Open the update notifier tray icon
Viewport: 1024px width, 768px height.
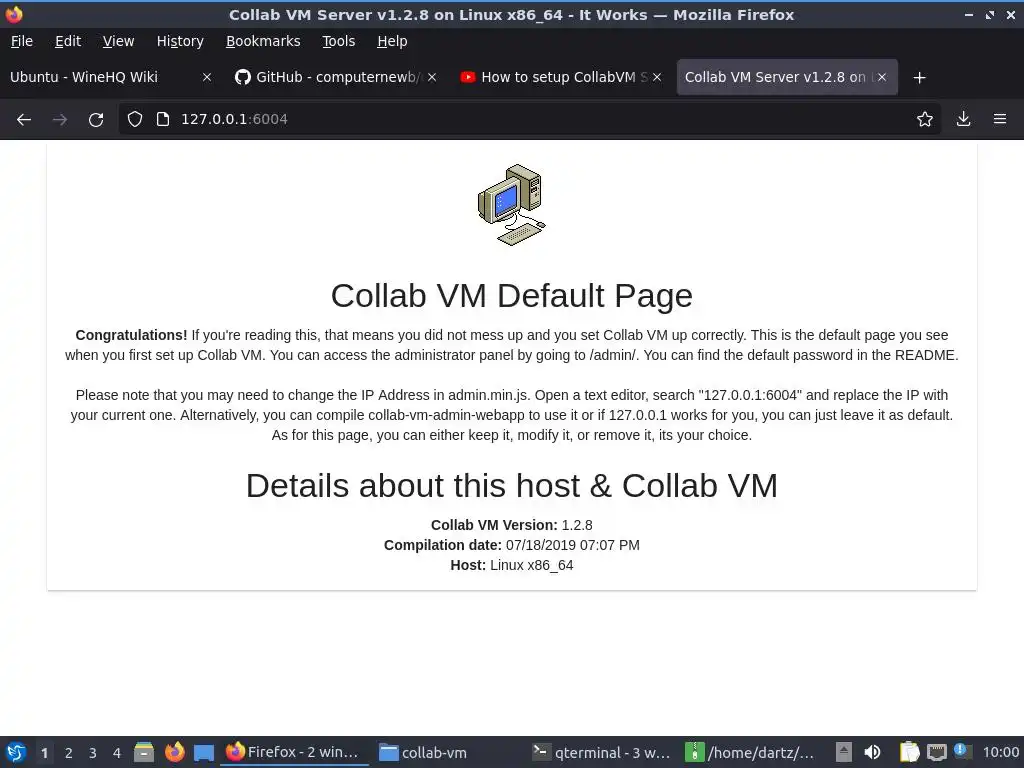point(962,751)
